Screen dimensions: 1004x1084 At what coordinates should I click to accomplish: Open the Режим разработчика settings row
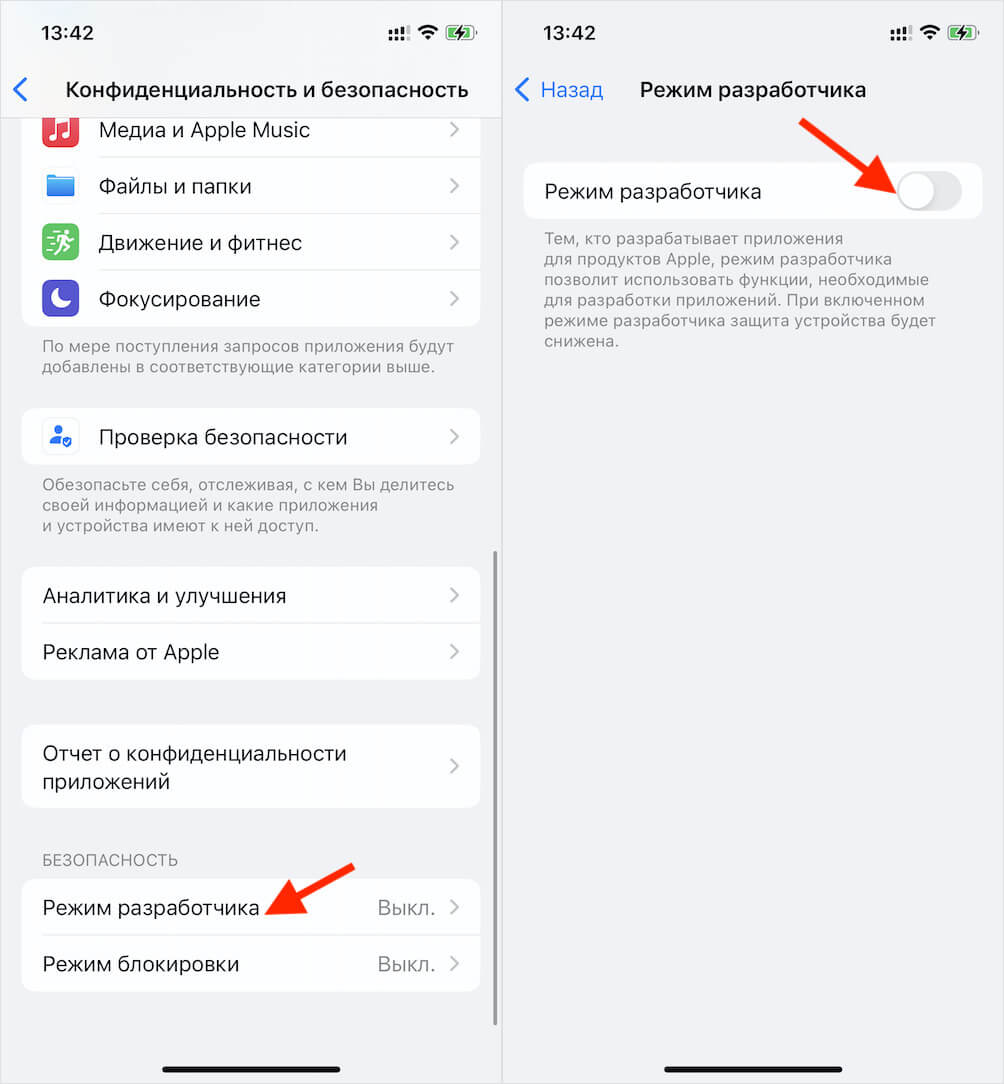(x=251, y=908)
